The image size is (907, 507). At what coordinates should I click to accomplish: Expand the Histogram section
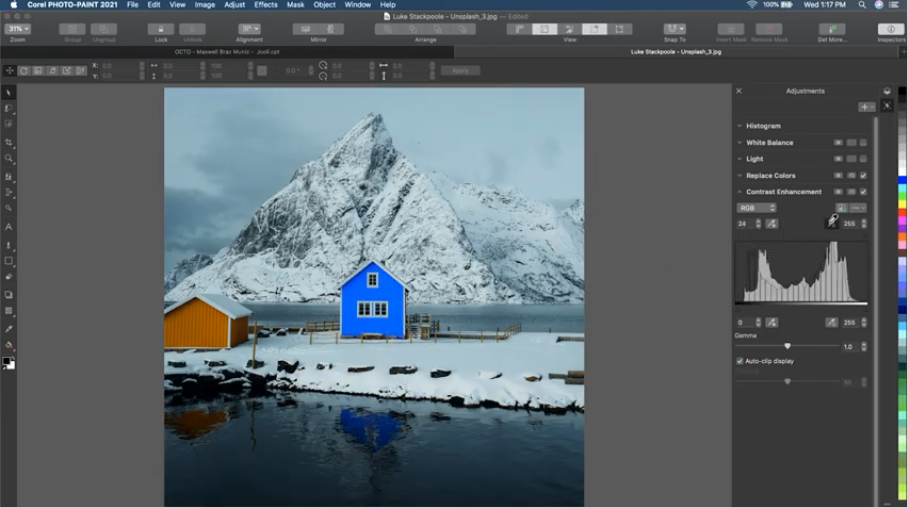(740, 126)
